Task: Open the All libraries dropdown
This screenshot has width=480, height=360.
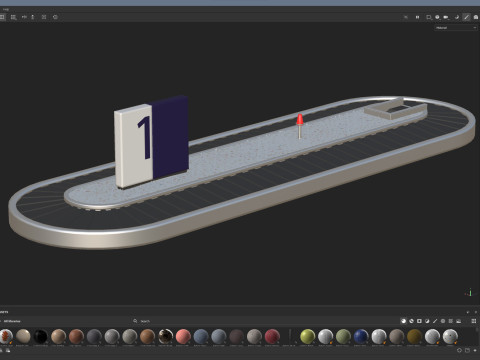Action: click(x=12, y=321)
